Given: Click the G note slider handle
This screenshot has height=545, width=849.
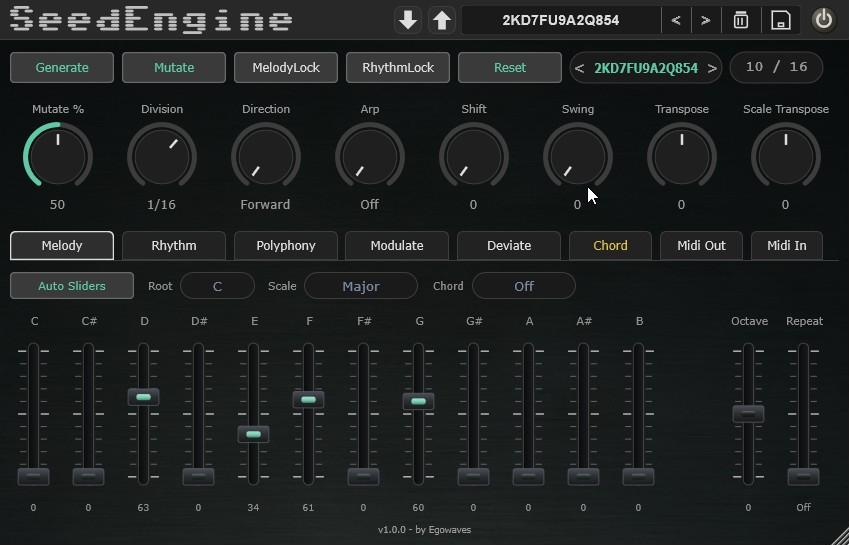Looking at the screenshot, I should (x=419, y=402).
